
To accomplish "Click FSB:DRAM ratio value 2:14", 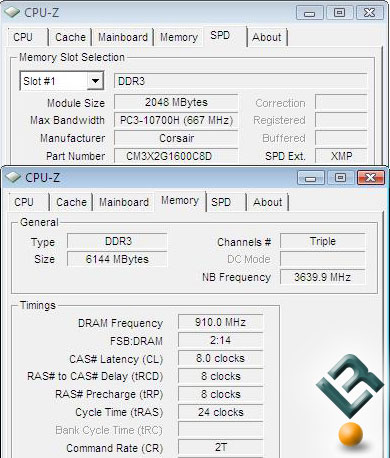I will pos(220,340).
